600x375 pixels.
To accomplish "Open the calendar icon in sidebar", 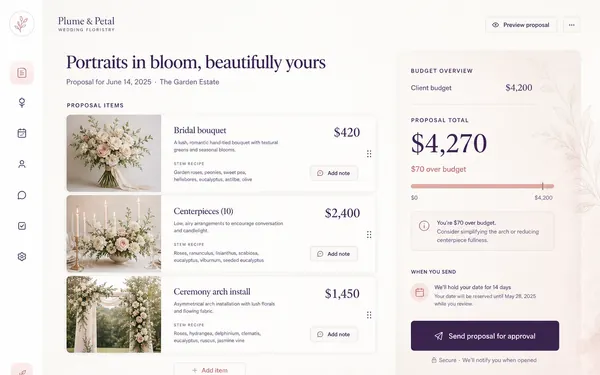I will coord(22,133).
